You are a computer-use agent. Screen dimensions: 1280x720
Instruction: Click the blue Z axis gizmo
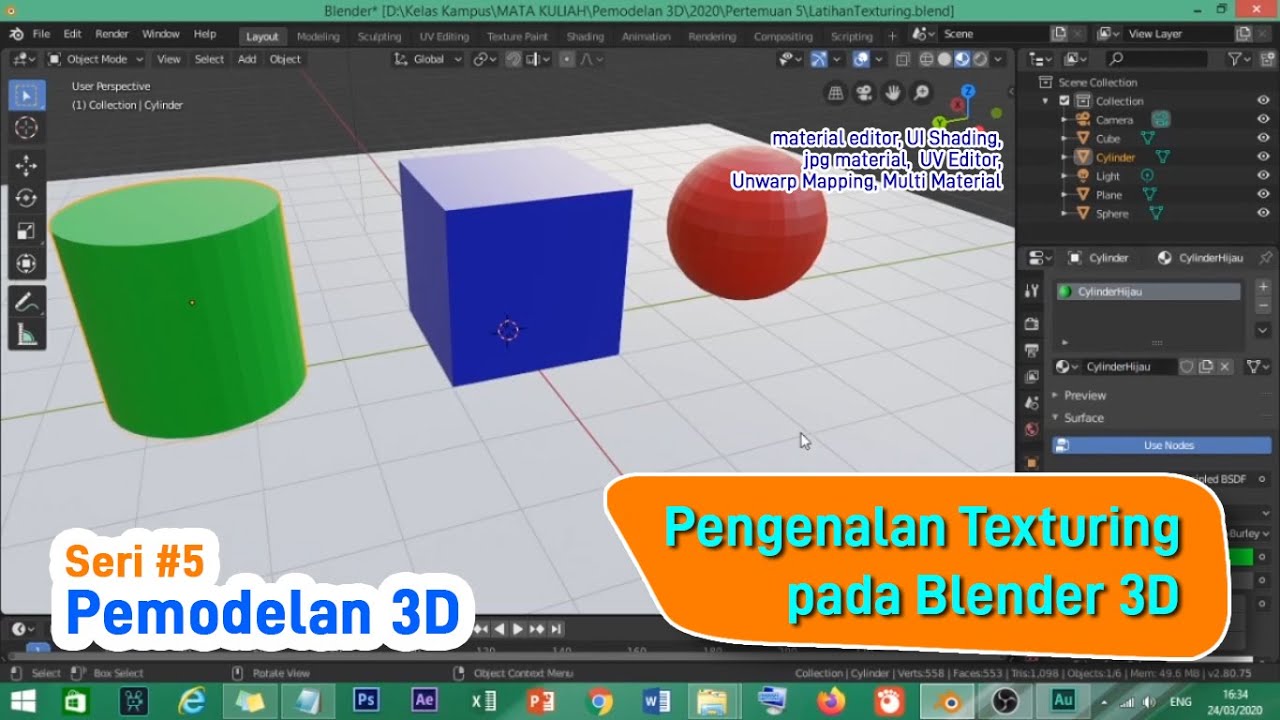(967, 91)
